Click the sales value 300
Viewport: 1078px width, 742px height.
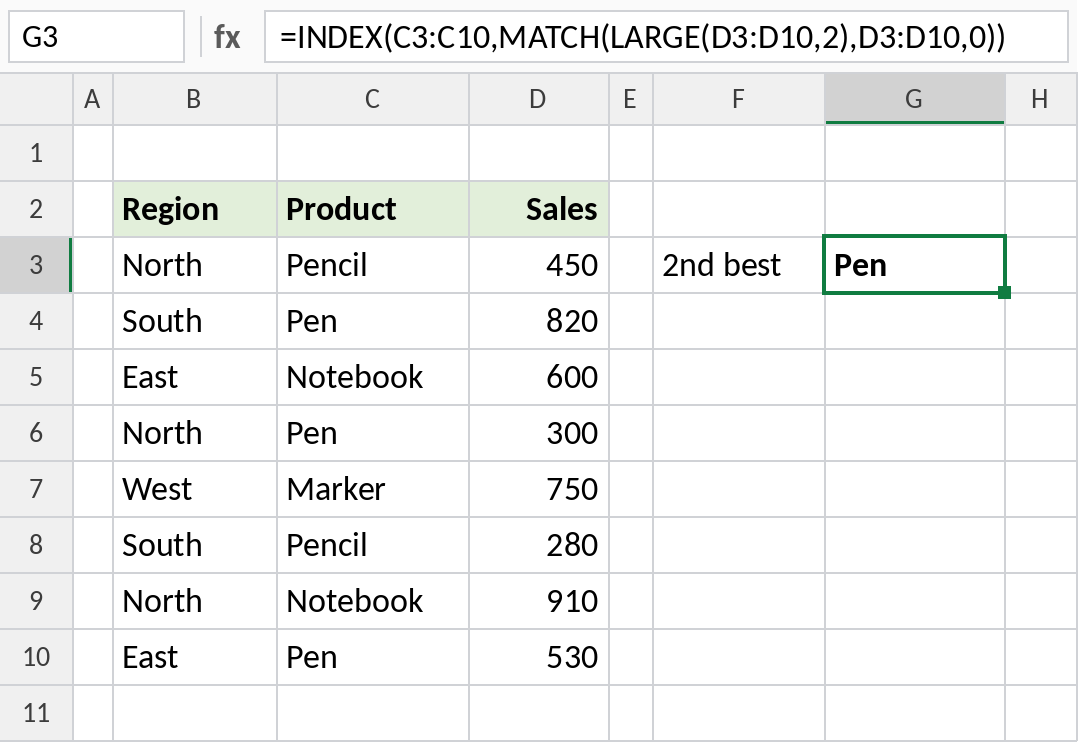538,433
